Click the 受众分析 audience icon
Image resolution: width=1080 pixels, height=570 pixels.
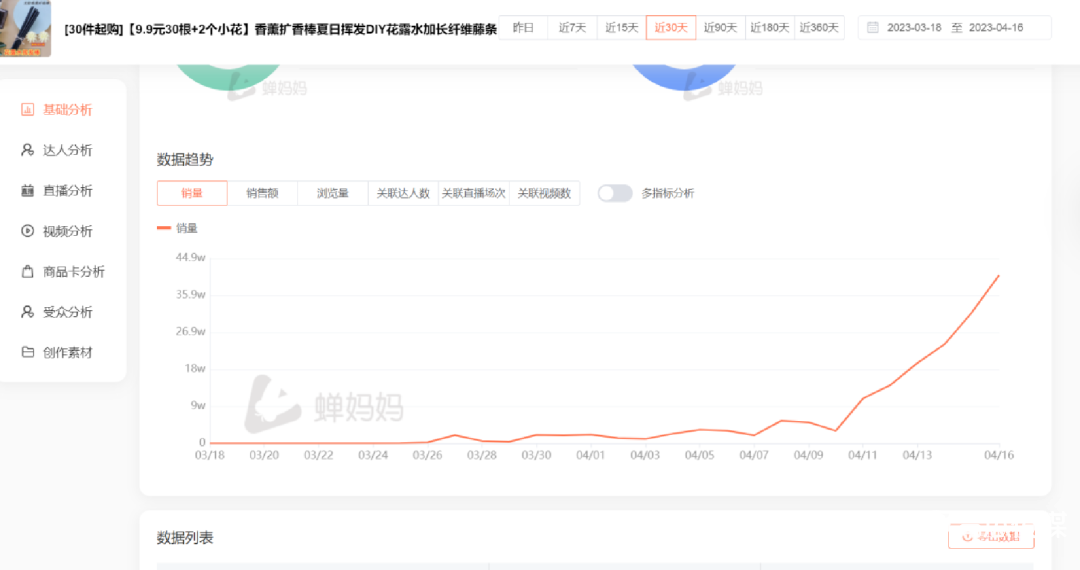[28, 312]
